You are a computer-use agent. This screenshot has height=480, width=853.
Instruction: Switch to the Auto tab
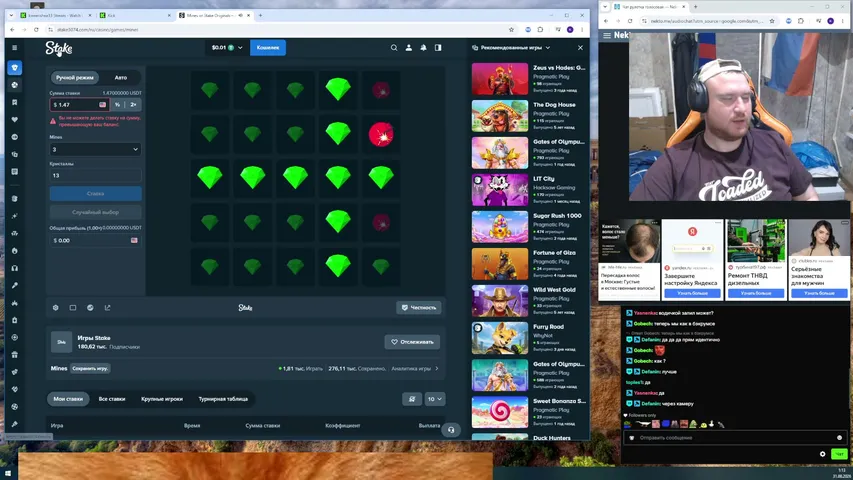[121, 78]
